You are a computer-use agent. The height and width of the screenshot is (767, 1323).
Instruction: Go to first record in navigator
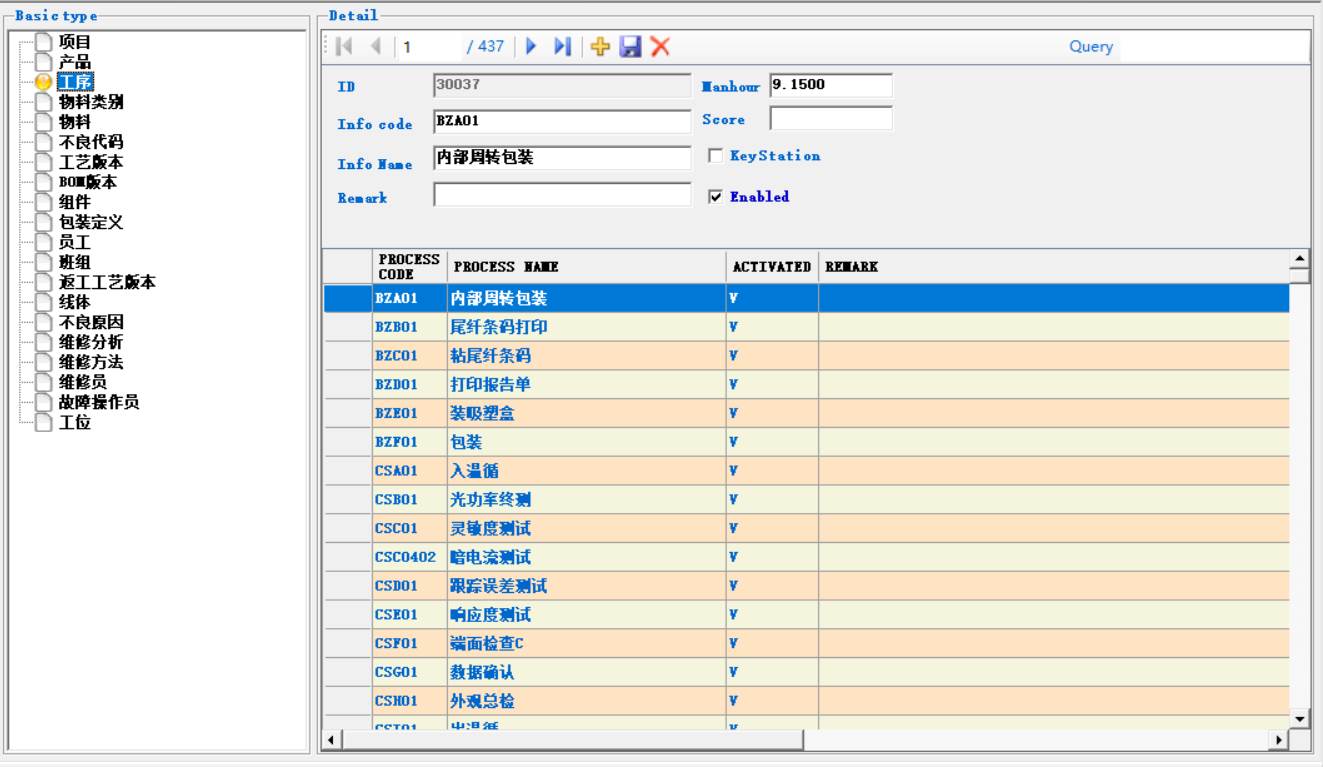click(x=344, y=47)
